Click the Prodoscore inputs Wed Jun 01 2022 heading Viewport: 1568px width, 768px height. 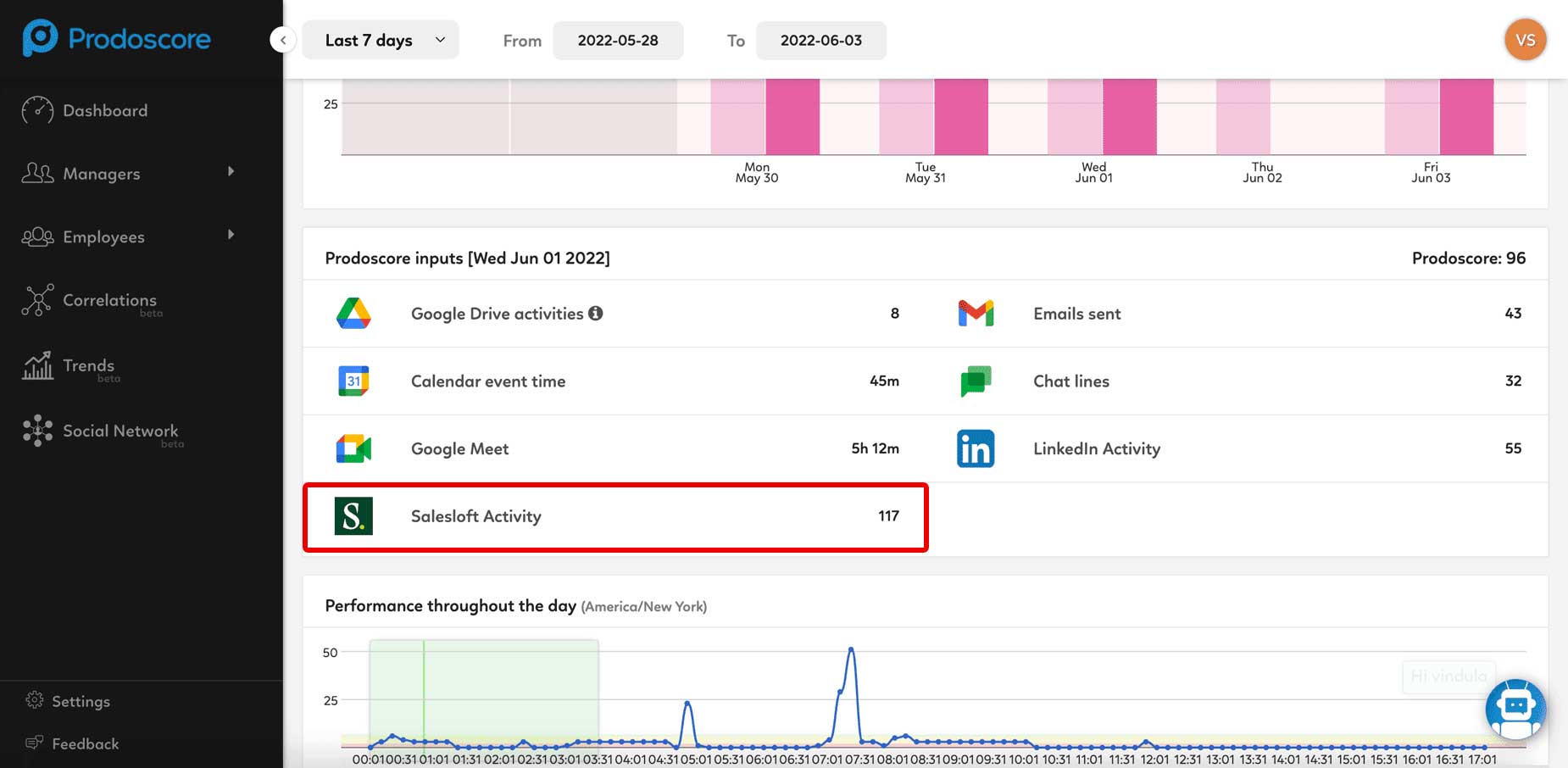(468, 258)
